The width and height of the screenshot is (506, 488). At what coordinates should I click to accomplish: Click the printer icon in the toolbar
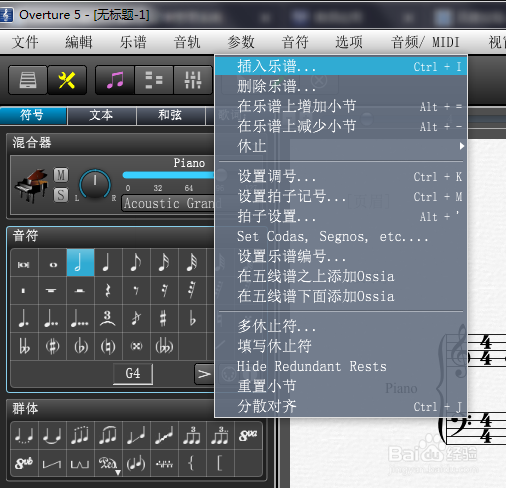pos(28,80)
